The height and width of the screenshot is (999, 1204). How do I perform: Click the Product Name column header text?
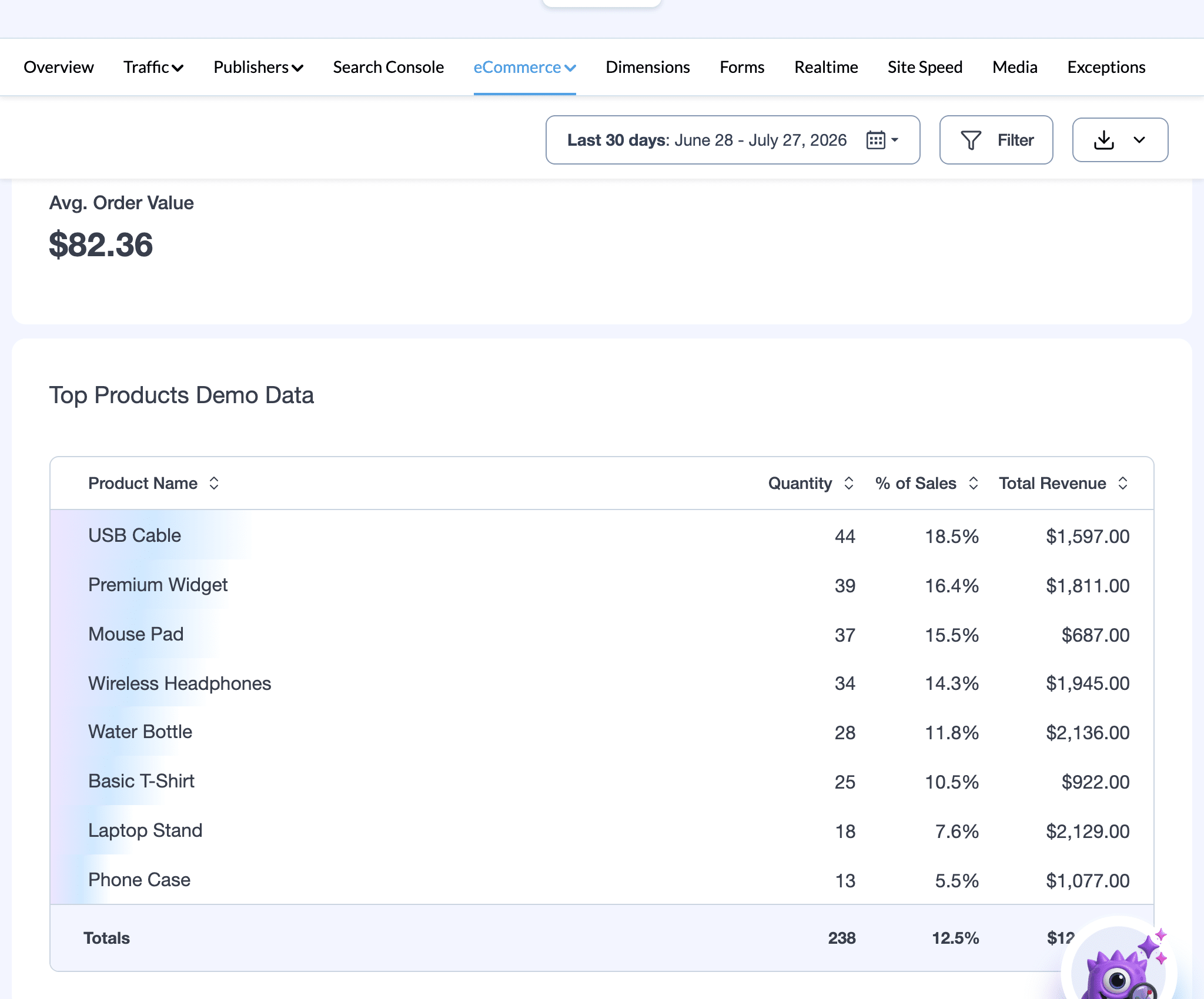pyautogui.click(x=143, y=483)
